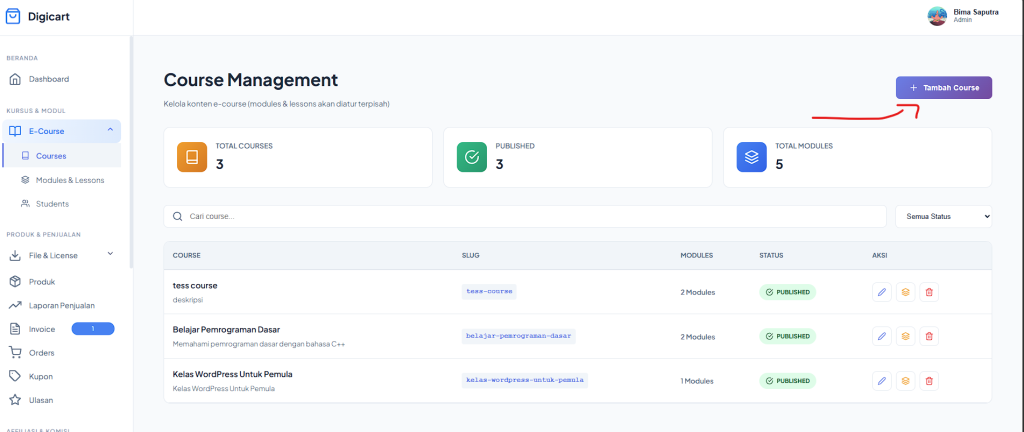Click the orange Total Courses book icon
The height and width of the screenshot is (432, 1024).
[192, 157]
